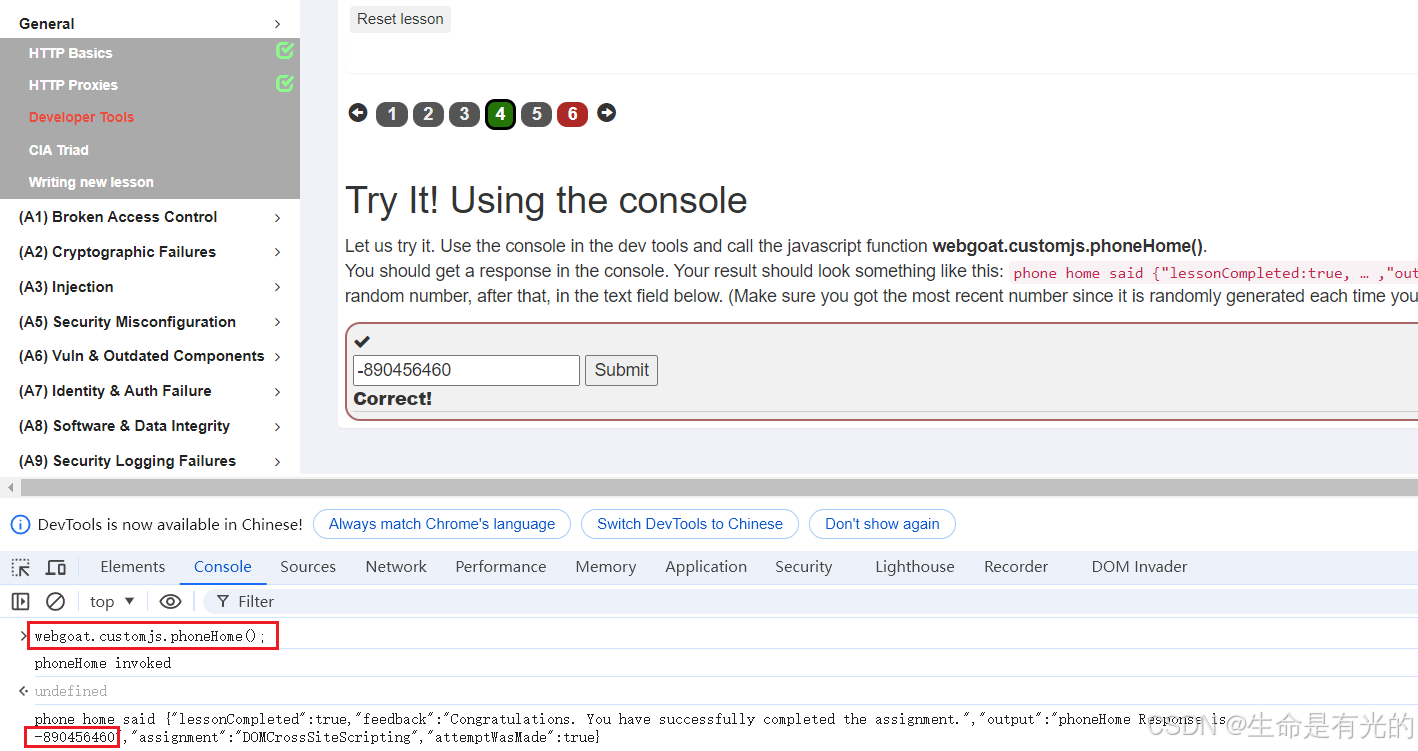Open the HTTP Proxies lesson

tap(73, 85)
